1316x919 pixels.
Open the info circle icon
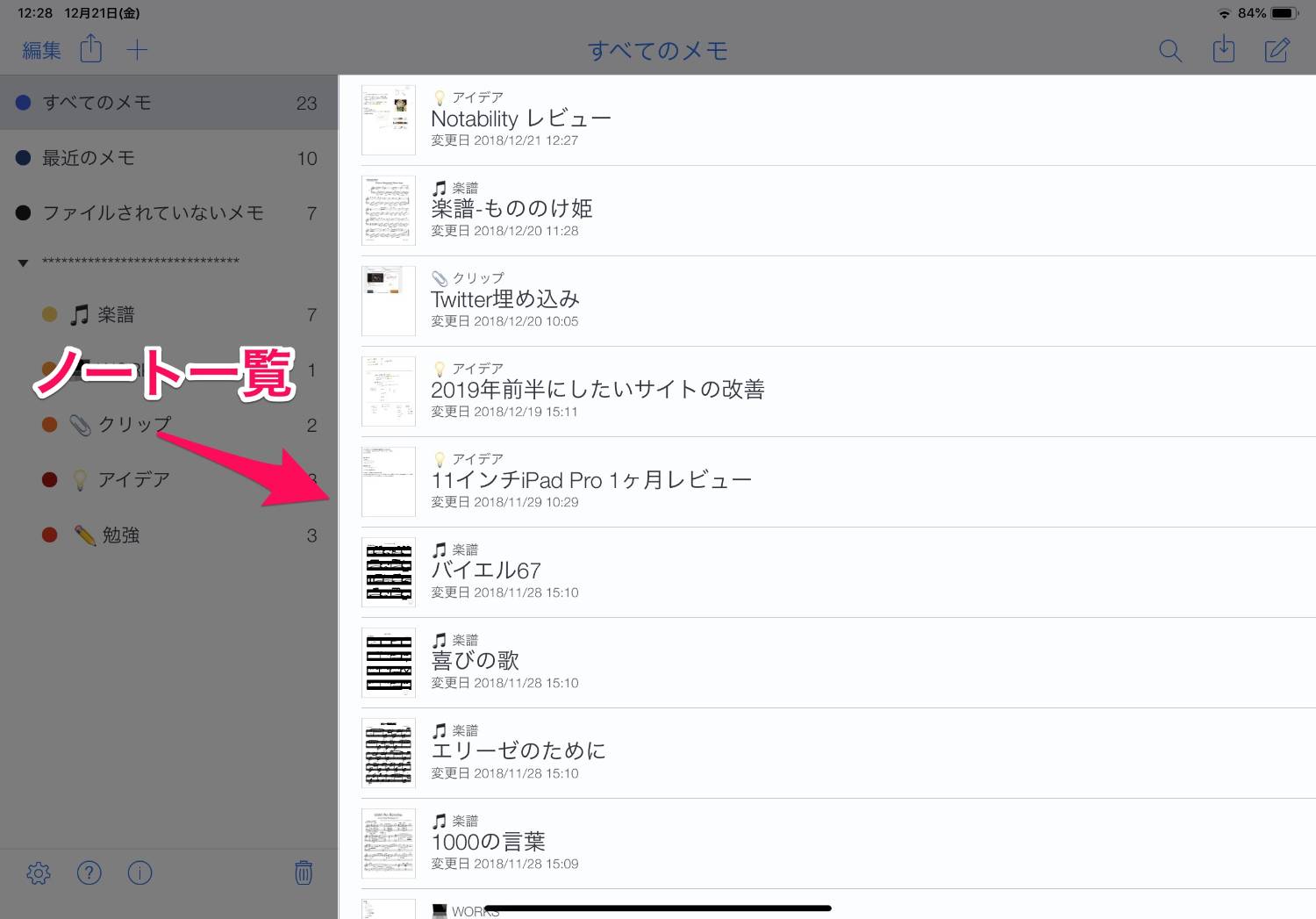(x=140, y=872)
